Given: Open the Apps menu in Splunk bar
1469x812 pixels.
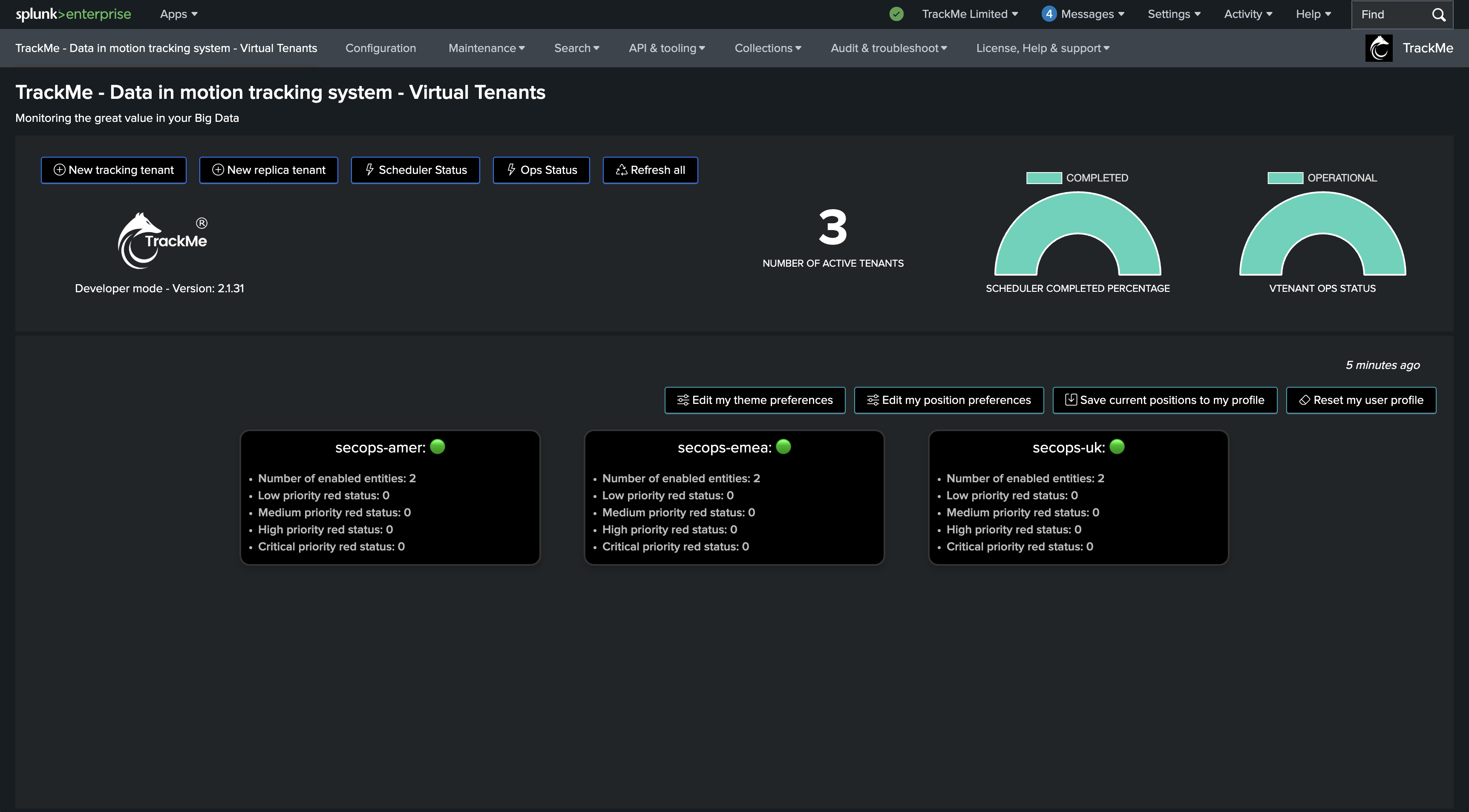Looking at the screenshot, I should pos(178,14).
